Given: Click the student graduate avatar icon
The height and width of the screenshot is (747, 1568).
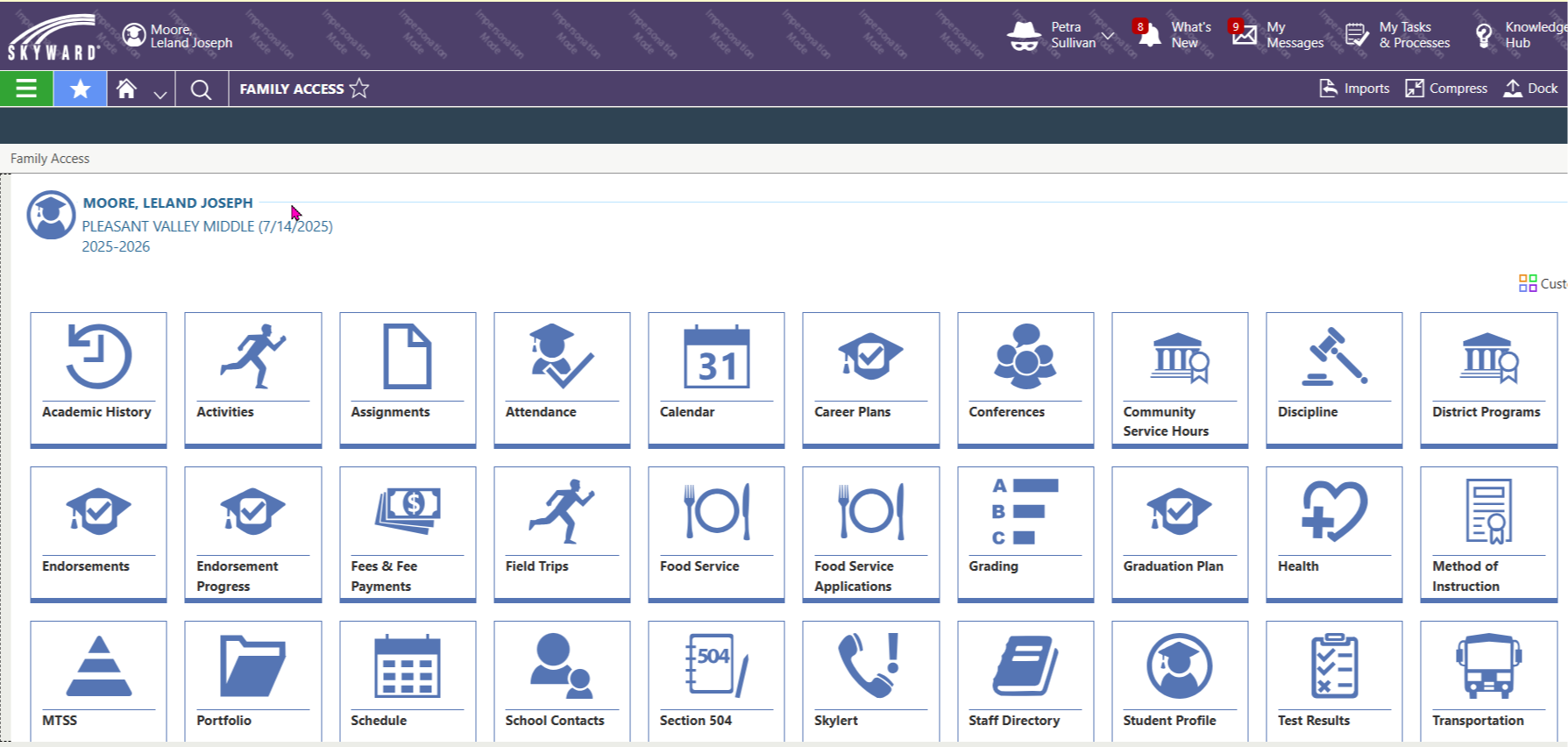Looking at the screenshot, I should [x=51, y=215].
